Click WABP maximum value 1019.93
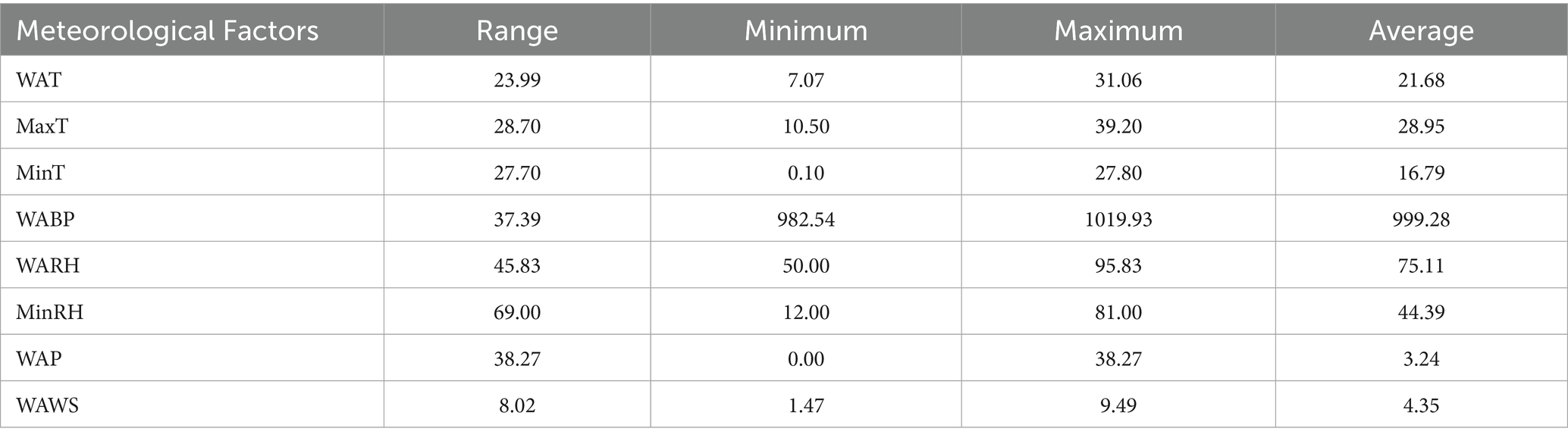Viewport: 1568px width, 441px height. coord(1118,219)
